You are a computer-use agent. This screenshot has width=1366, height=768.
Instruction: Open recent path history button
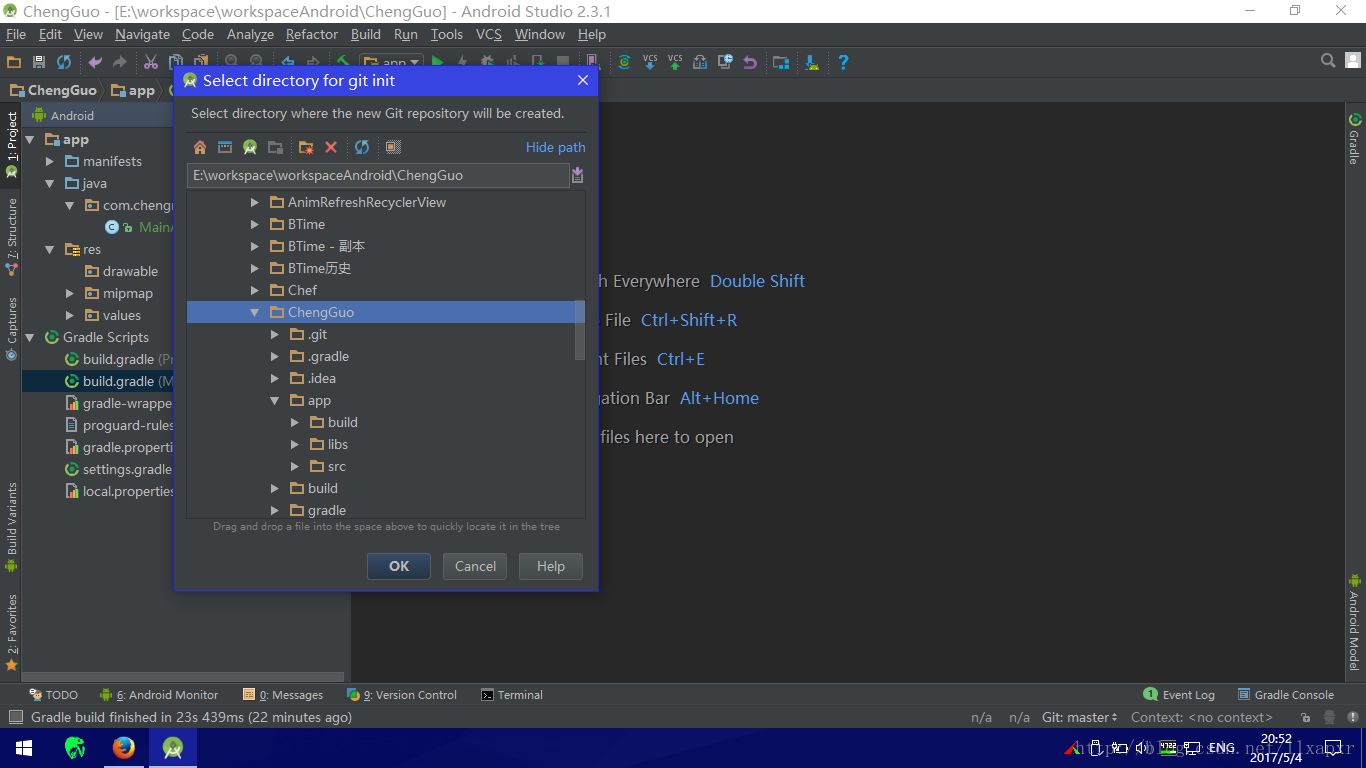pyautogui.click(x=577, y=175)
